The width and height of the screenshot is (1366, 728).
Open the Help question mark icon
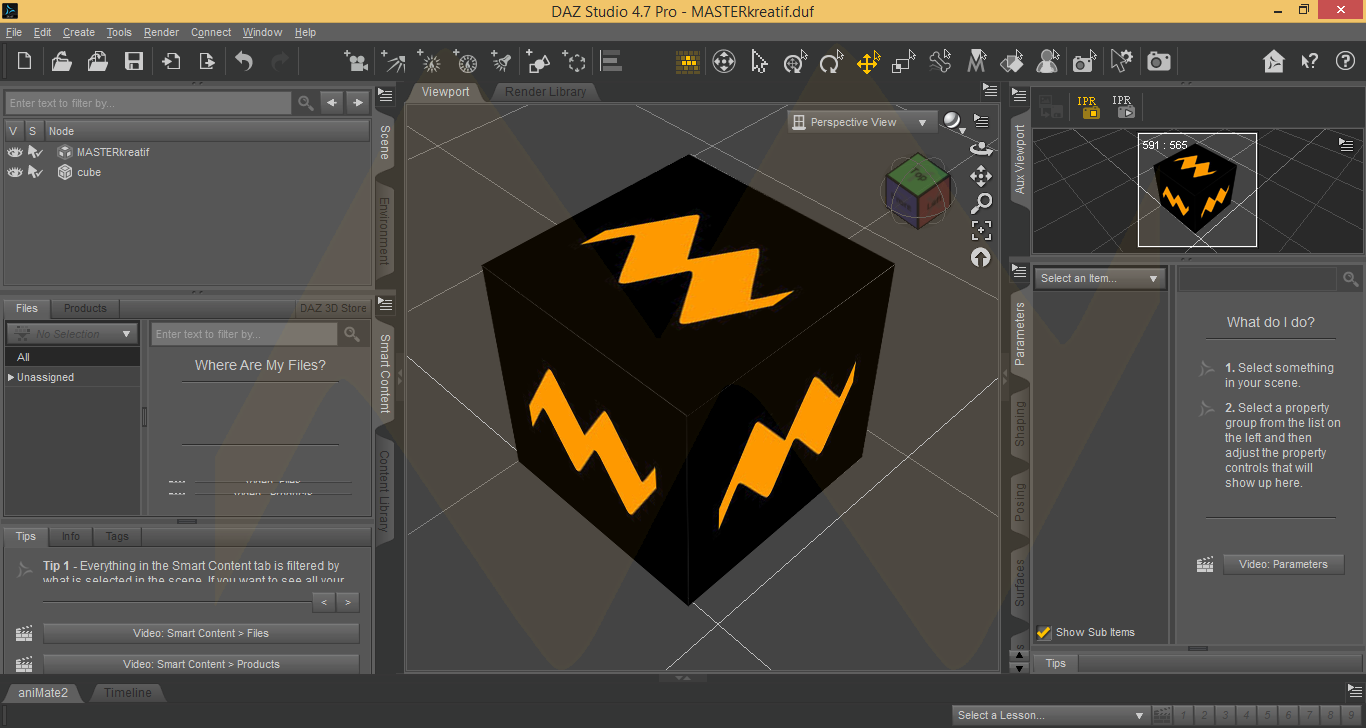click(1346, 62)
